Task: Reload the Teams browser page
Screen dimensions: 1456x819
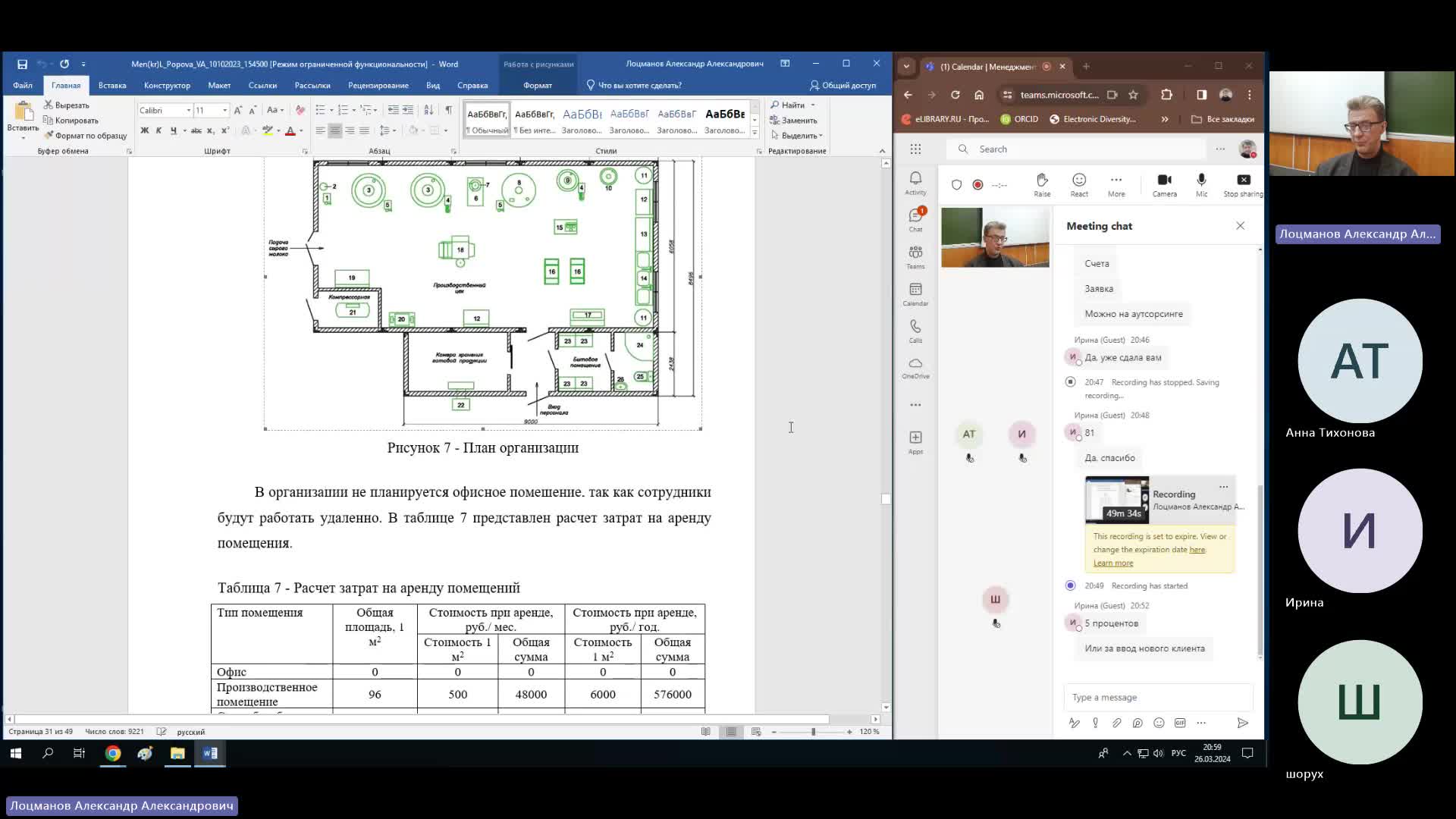Action: (x=955, y=95)
